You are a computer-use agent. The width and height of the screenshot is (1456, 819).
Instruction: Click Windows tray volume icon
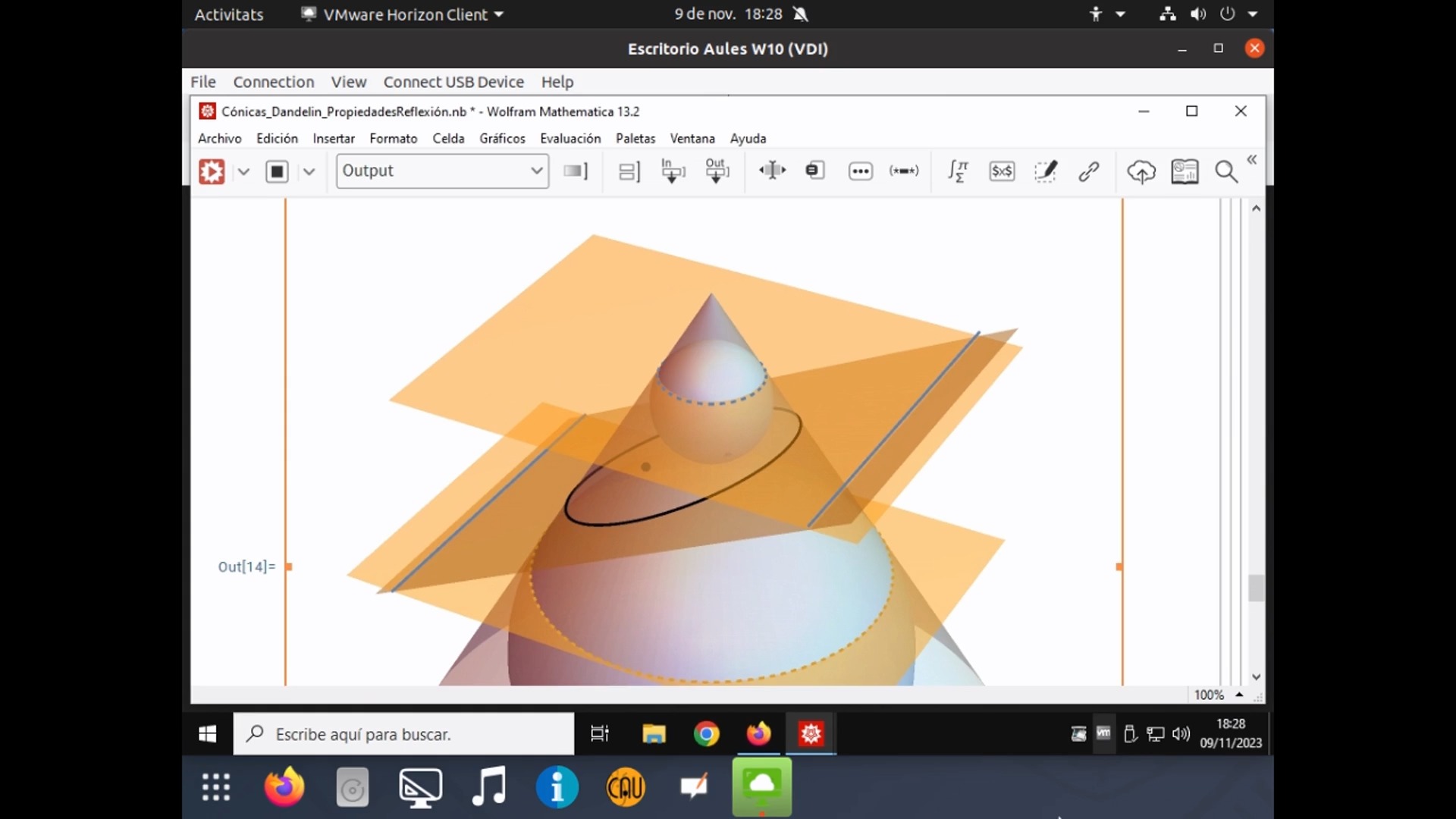(1181, 734)
